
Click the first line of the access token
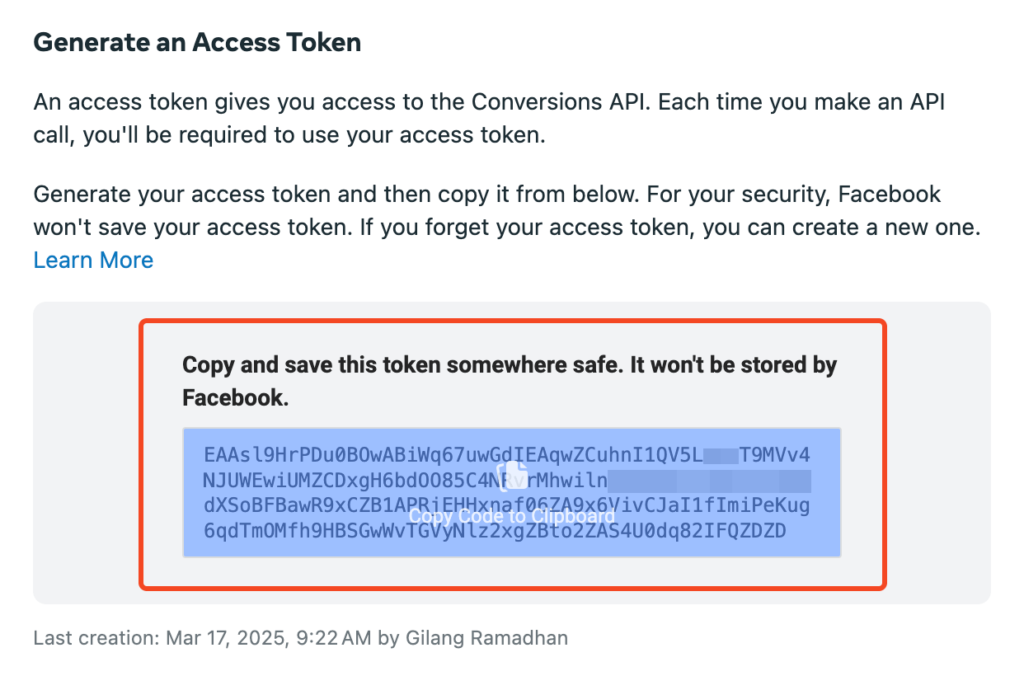(x=450, y=453)
